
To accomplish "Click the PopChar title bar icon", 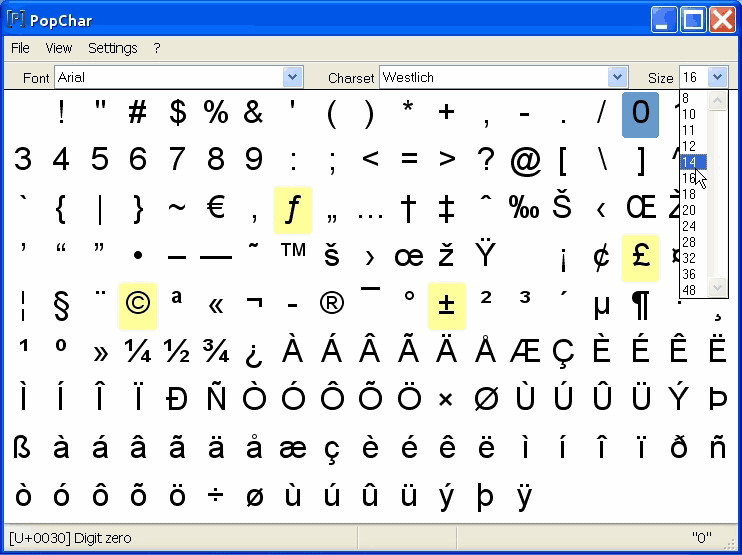I will tap(16, 20).
